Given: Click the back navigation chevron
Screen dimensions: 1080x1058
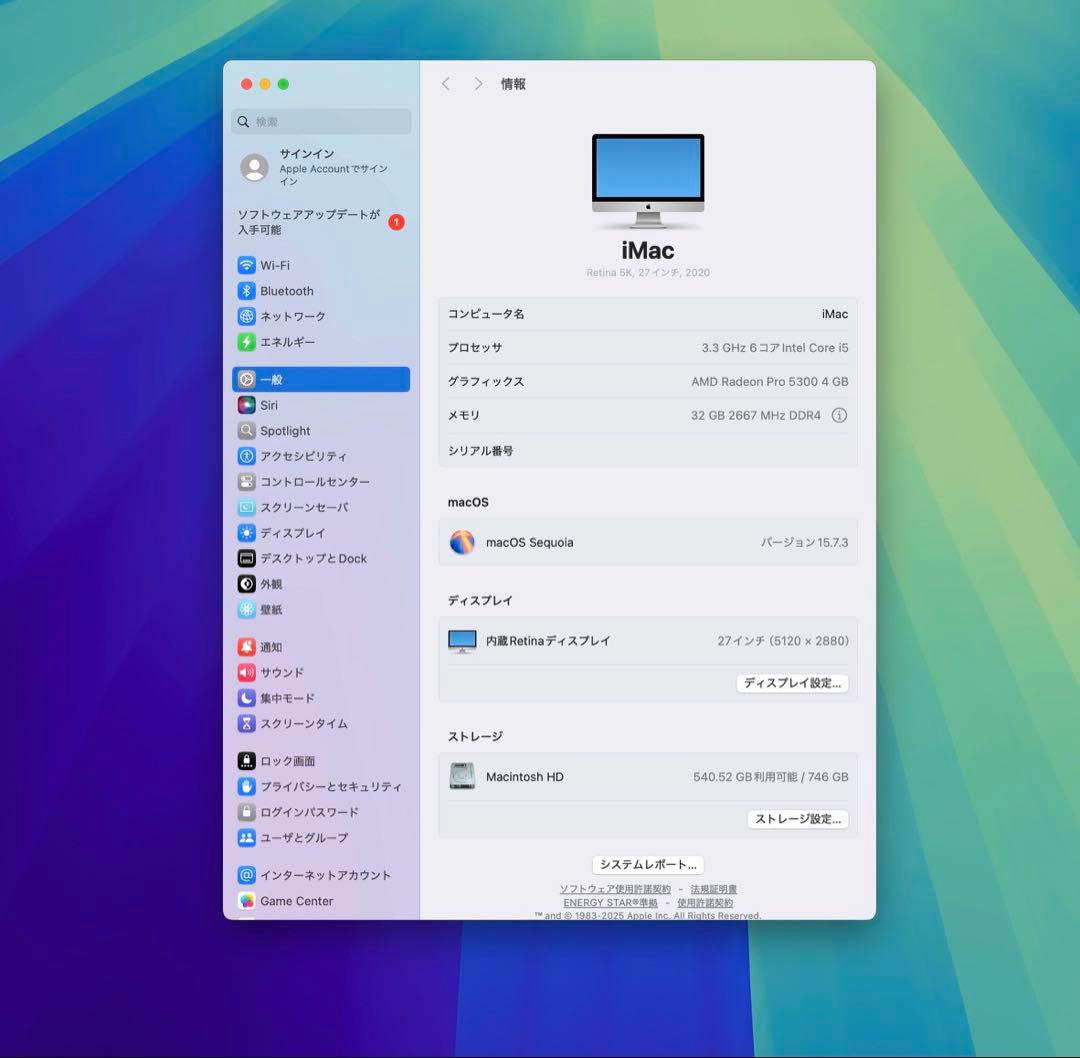Looking at the screenshot, I should [x=446, y=84].
